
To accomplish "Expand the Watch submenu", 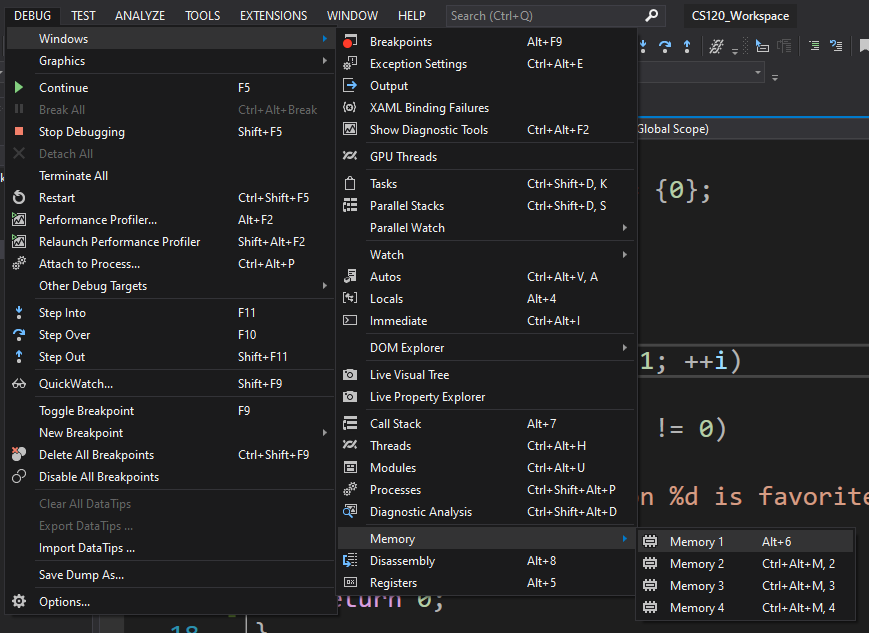I will 485,255.
